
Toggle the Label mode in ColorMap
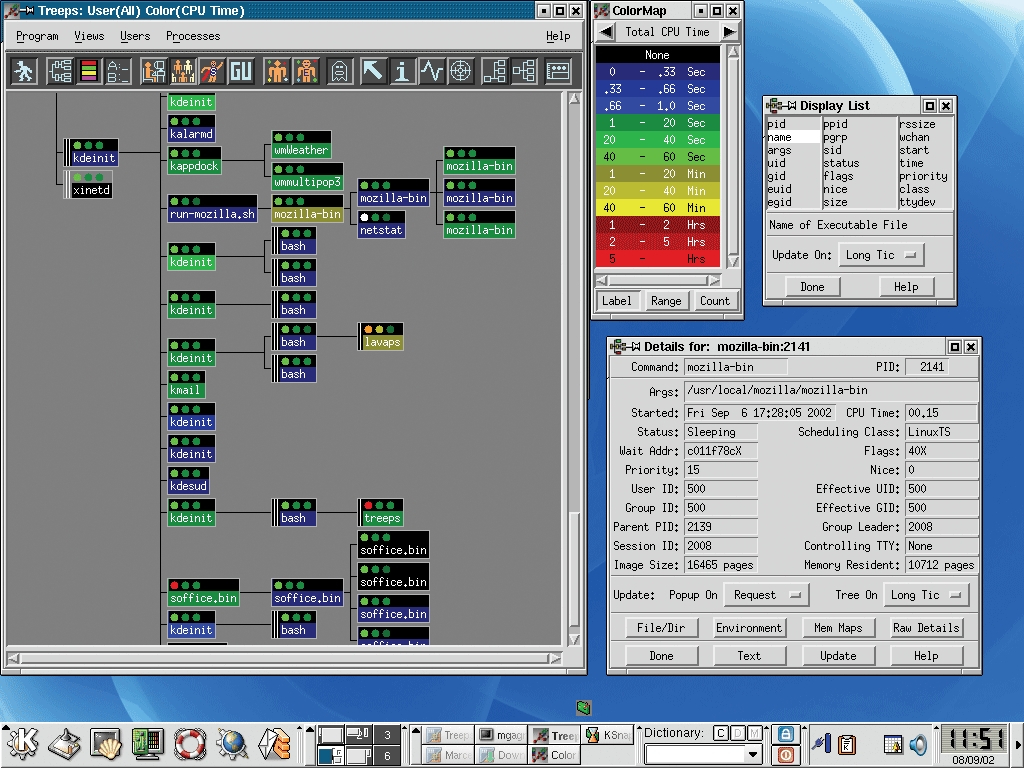616,301
